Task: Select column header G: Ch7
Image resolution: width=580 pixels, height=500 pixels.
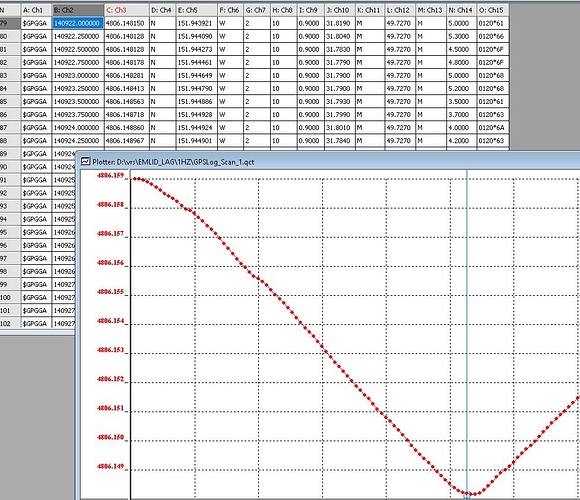Action: pyautogui.click(x=257, y=10)
